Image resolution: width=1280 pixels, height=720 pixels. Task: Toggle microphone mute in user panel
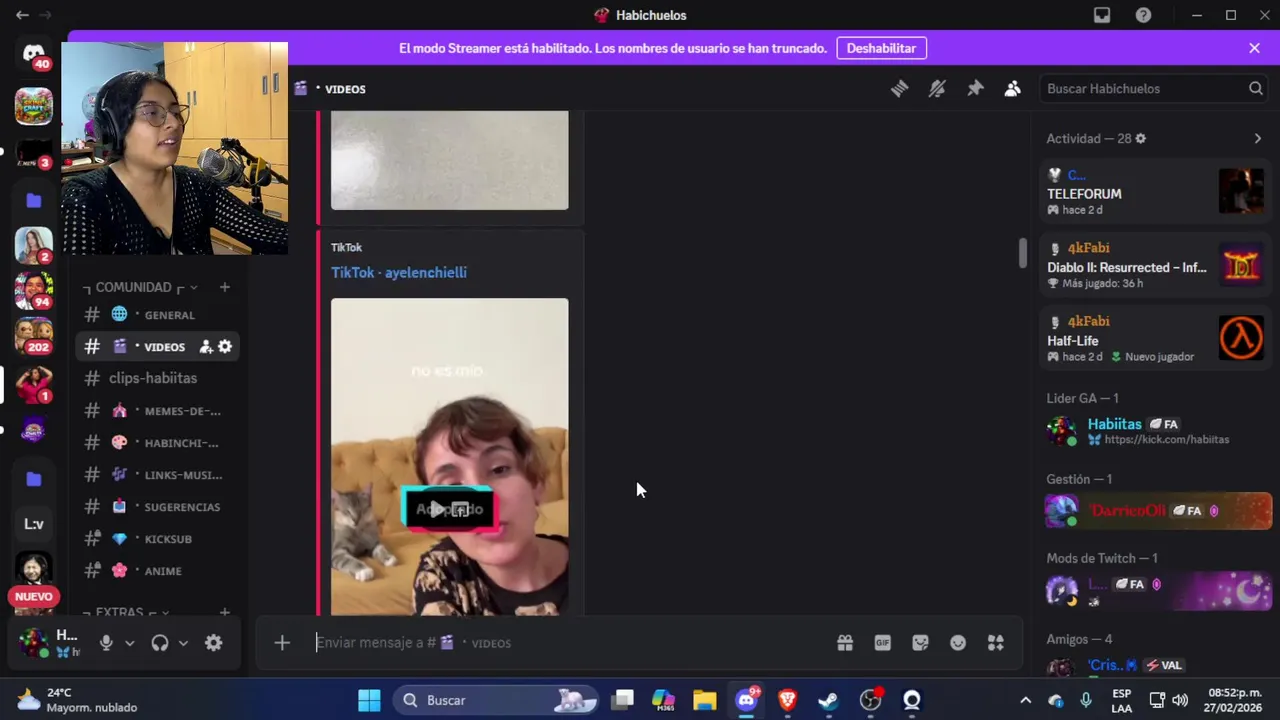point(106,643)
